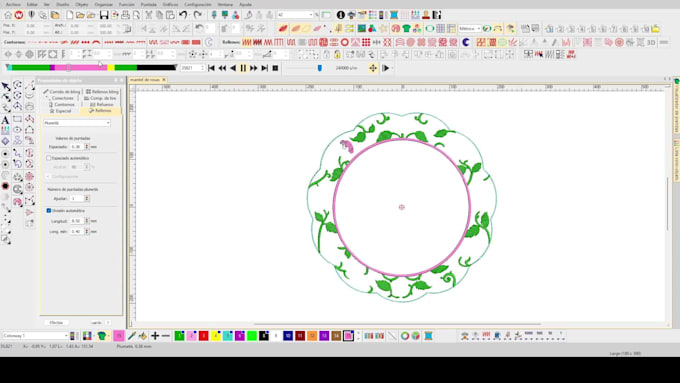Undo the last action
This screenshot has width=680, height=383.
pos(183,15)
